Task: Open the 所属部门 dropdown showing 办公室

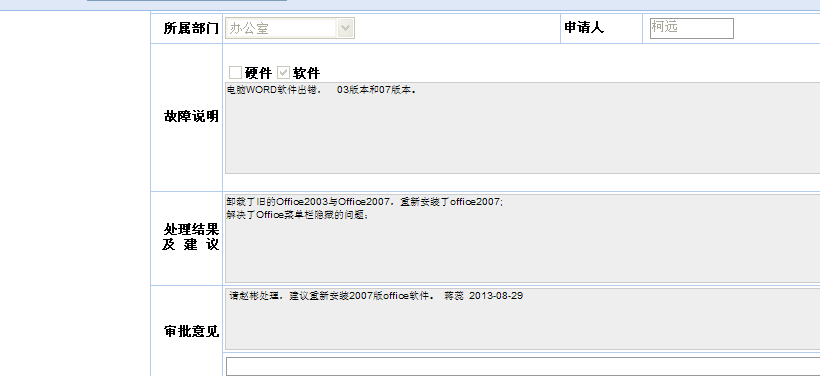Action: pos(290,28)
